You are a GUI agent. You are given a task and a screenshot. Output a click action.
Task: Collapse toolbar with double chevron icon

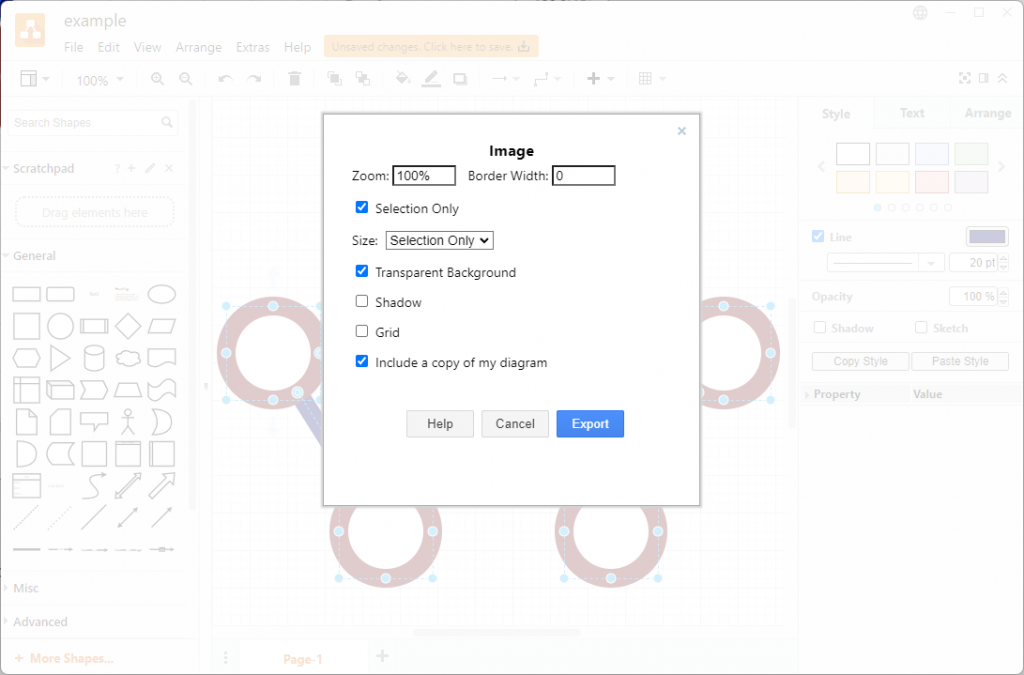(x=1002, y=78)
